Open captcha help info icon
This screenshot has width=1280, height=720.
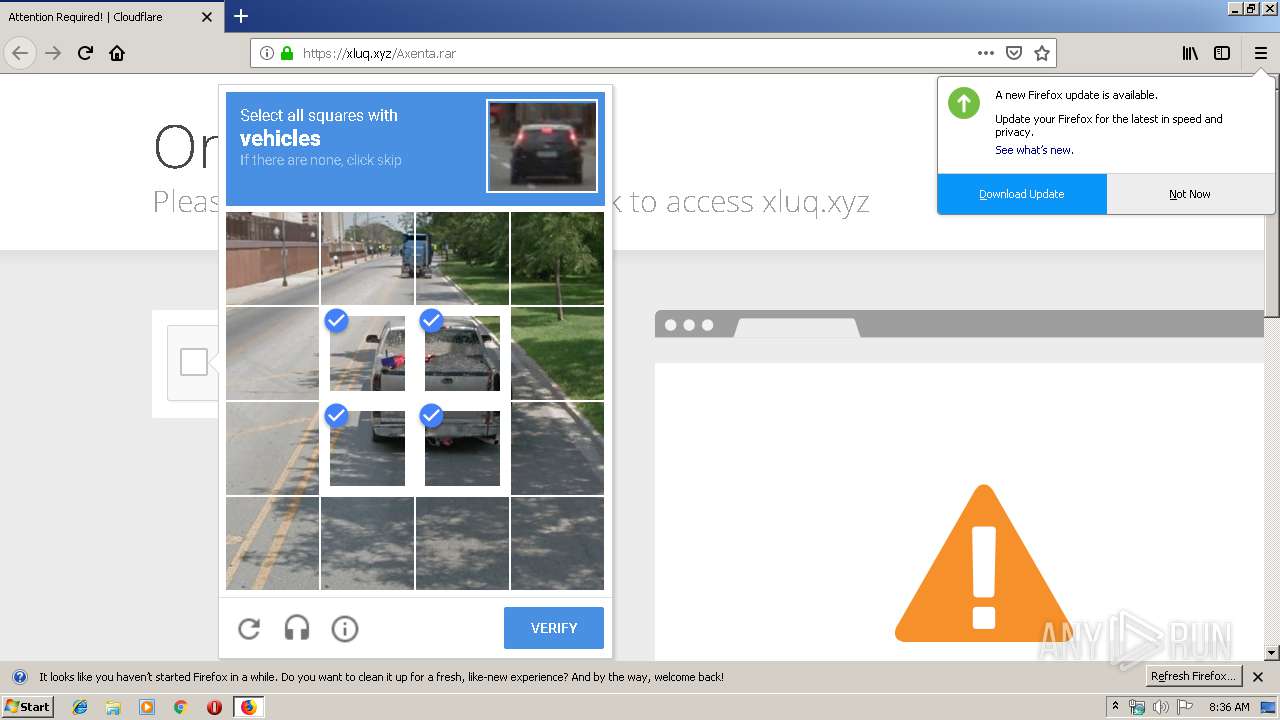click(345, 628)
